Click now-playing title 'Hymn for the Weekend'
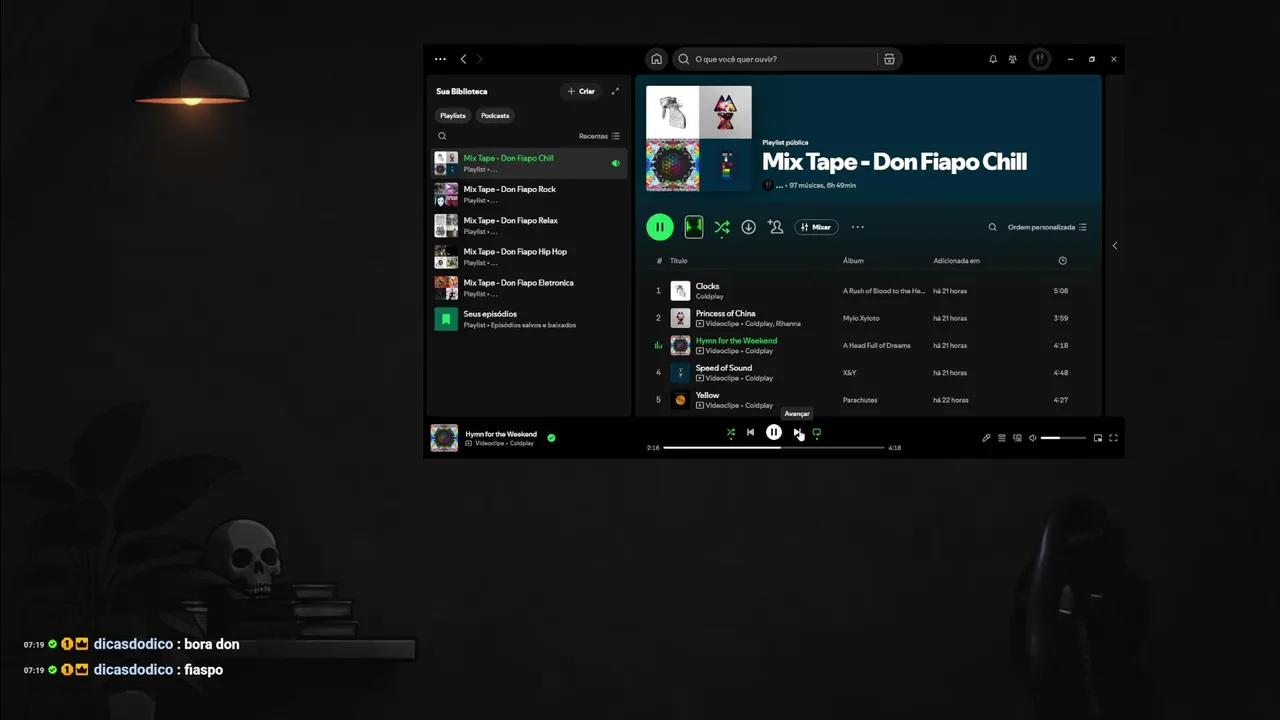This screenshot has height=720, width=1280. (x=501, y=434)
